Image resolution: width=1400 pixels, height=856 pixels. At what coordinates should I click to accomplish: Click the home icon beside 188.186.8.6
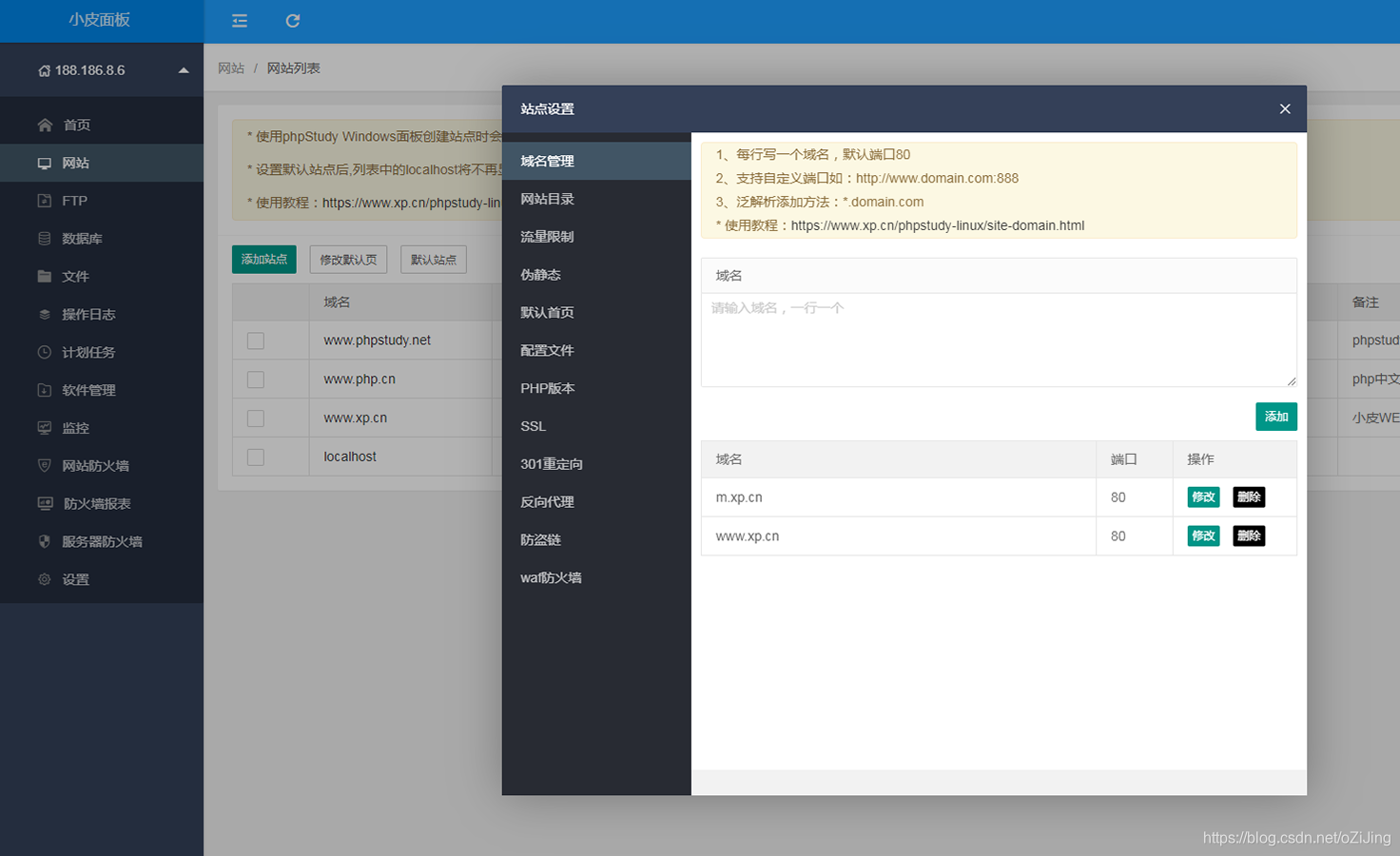[x=44, y=70]
